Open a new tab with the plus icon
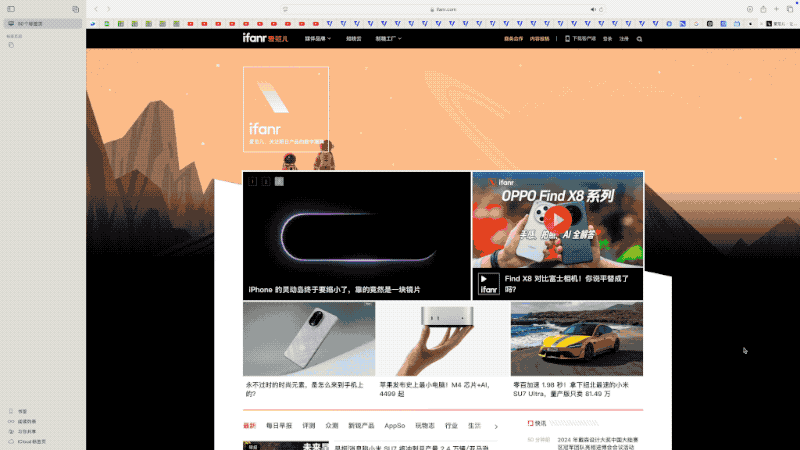 pos(776,9)
